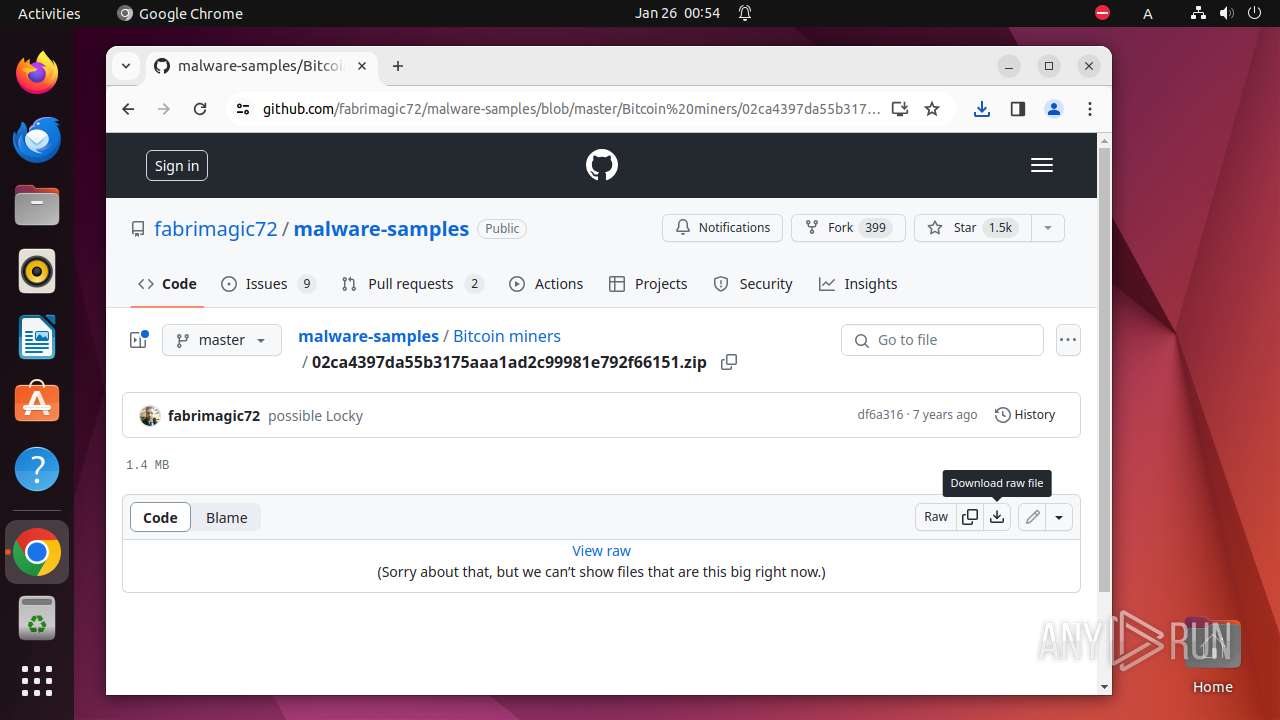1280x720 pixels.
Task: Open Chrome profile avatar icon
Action: pos(1054,109)
